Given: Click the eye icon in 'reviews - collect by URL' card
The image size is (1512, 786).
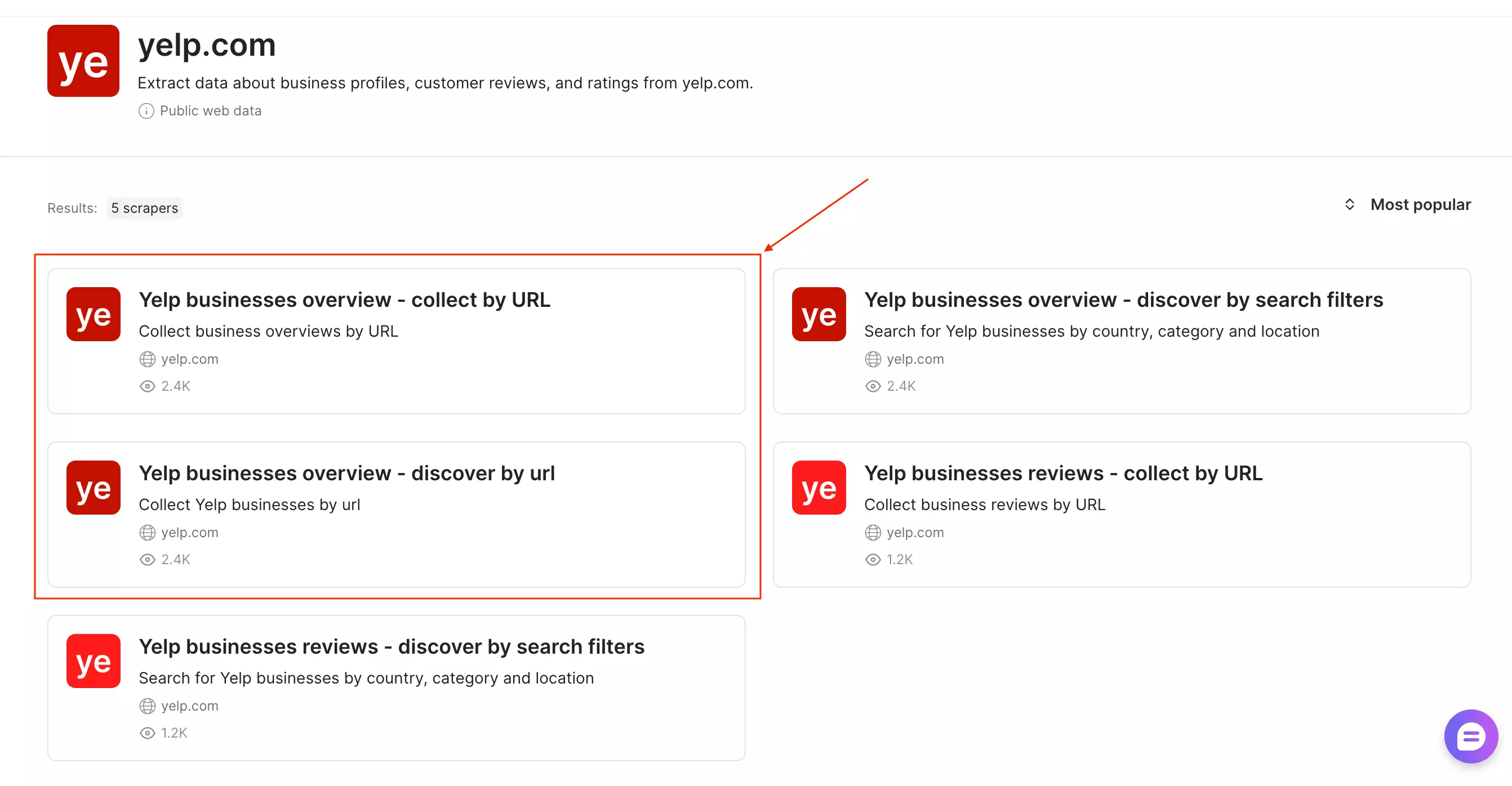Looking at the screenshot, I should click(x=873, y=560).
